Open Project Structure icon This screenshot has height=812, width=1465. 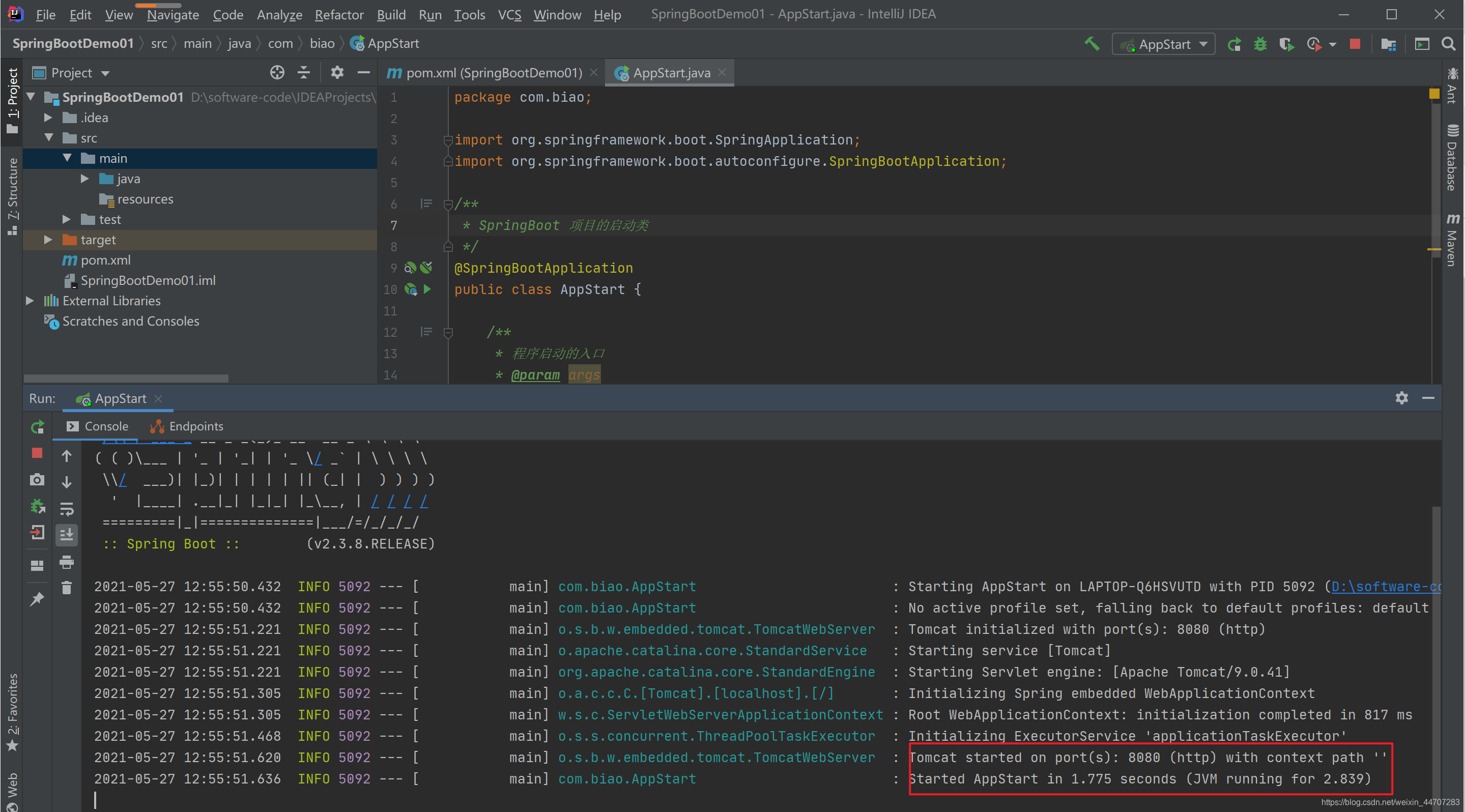click(1388, 44)
